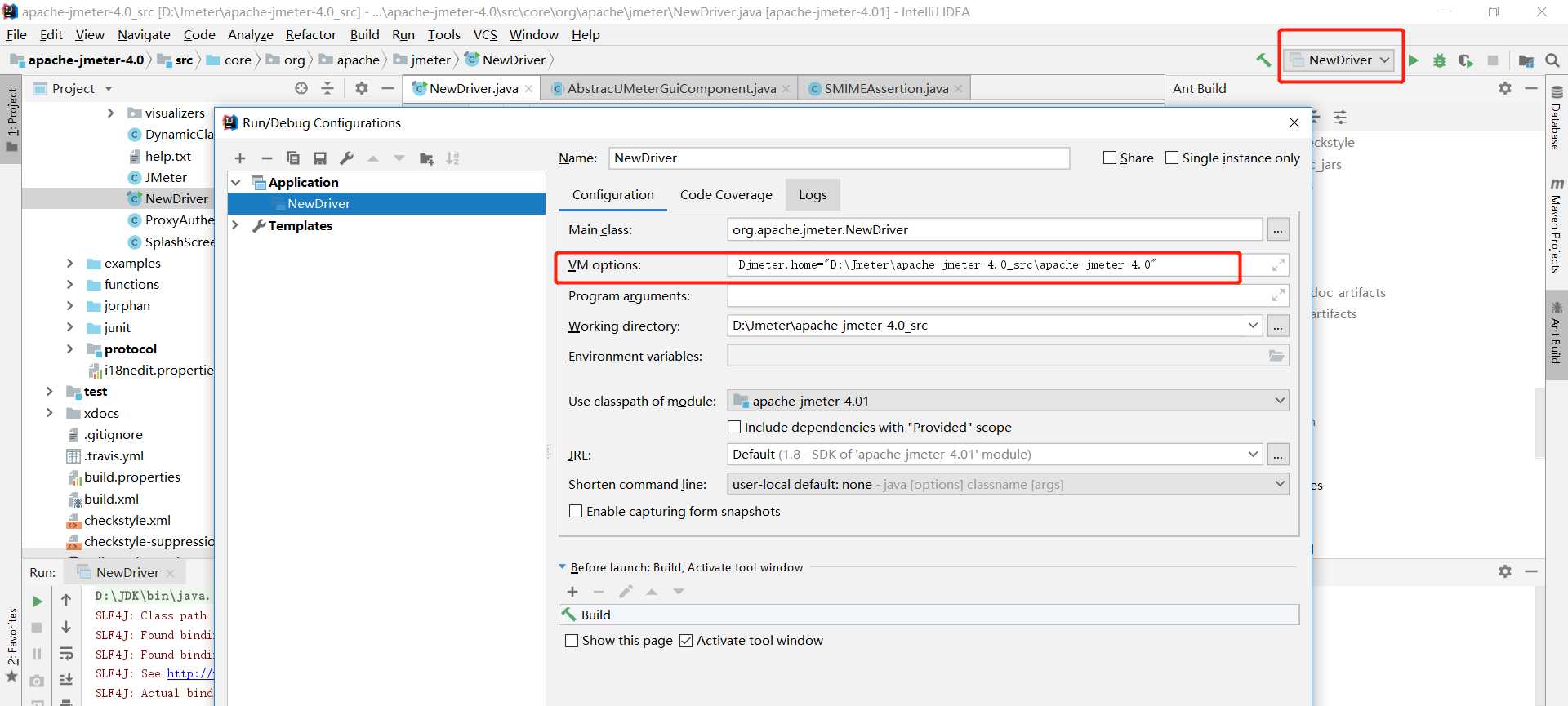Open the Refactor menu
Viewport: 1568px width, 706px height.
click(310, 34)
